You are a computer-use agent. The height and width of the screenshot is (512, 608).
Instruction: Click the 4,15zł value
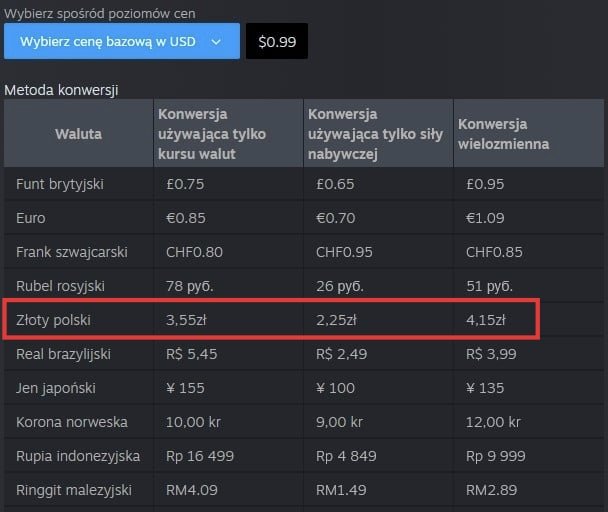[486, 320]
